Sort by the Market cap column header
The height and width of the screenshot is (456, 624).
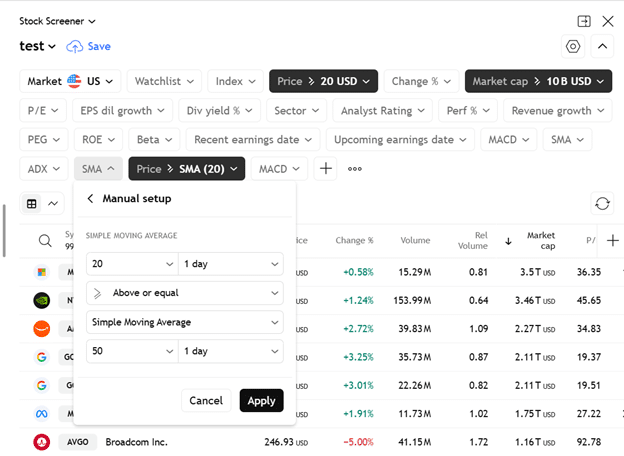coord(540,240)
